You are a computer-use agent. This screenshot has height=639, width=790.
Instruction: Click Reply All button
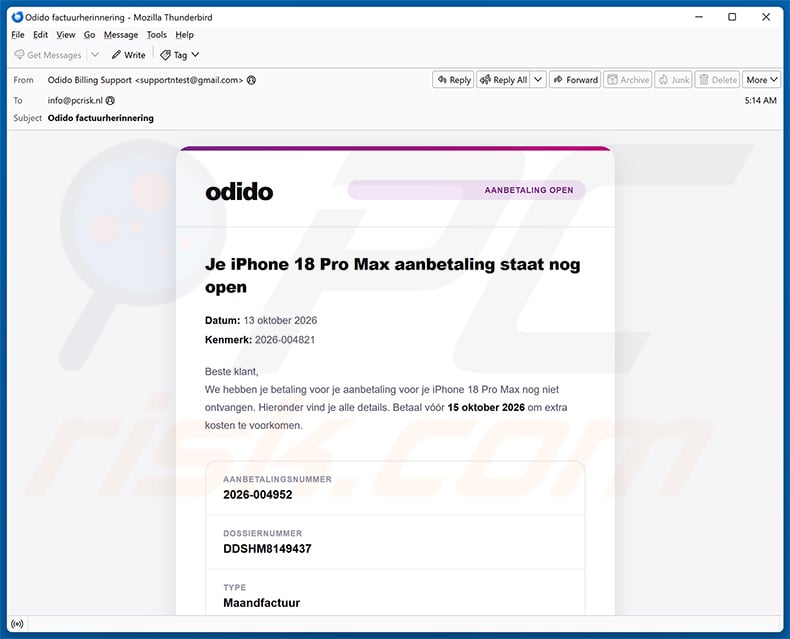pos(503,80)
